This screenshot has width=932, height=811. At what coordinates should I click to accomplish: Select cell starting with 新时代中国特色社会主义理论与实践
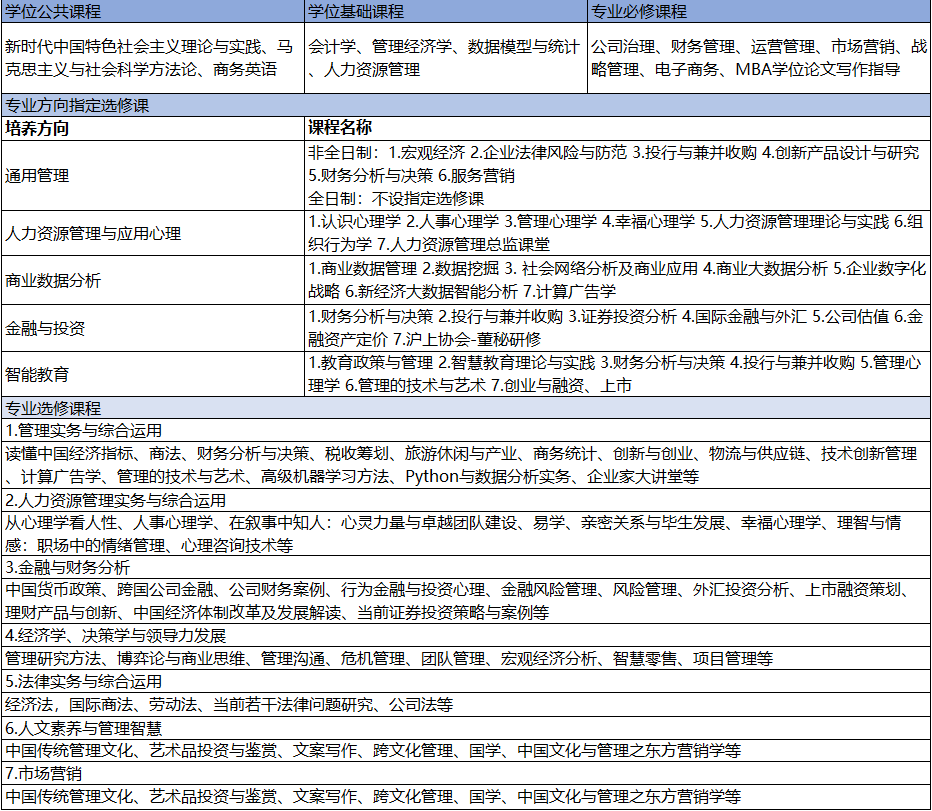point(153,58)
